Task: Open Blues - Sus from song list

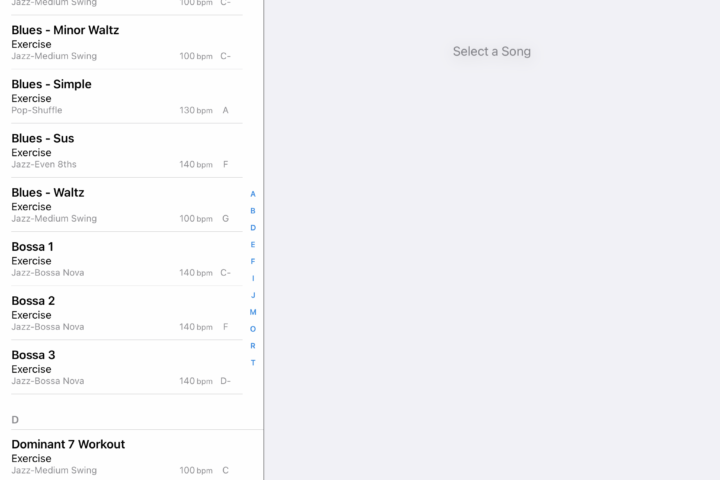Action: coord(127,151)
